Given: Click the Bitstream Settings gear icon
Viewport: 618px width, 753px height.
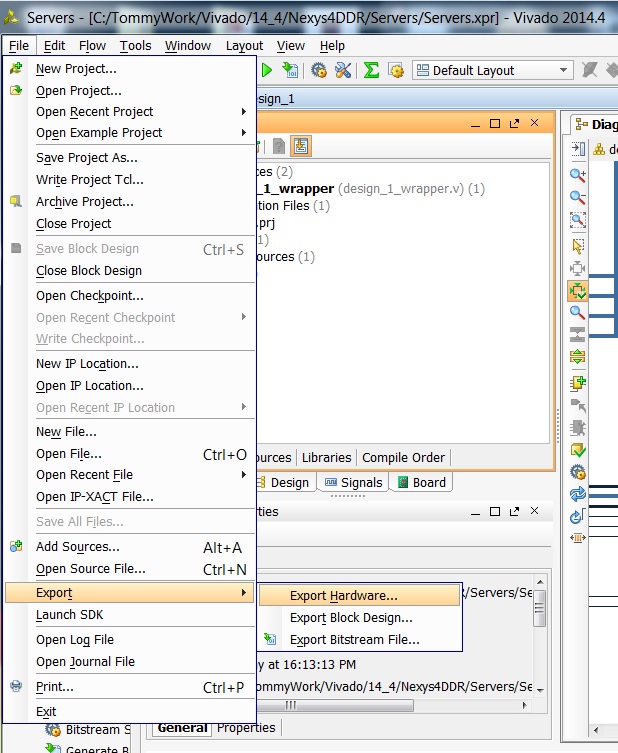Looking at the screenshot, I should pos(53,730).
